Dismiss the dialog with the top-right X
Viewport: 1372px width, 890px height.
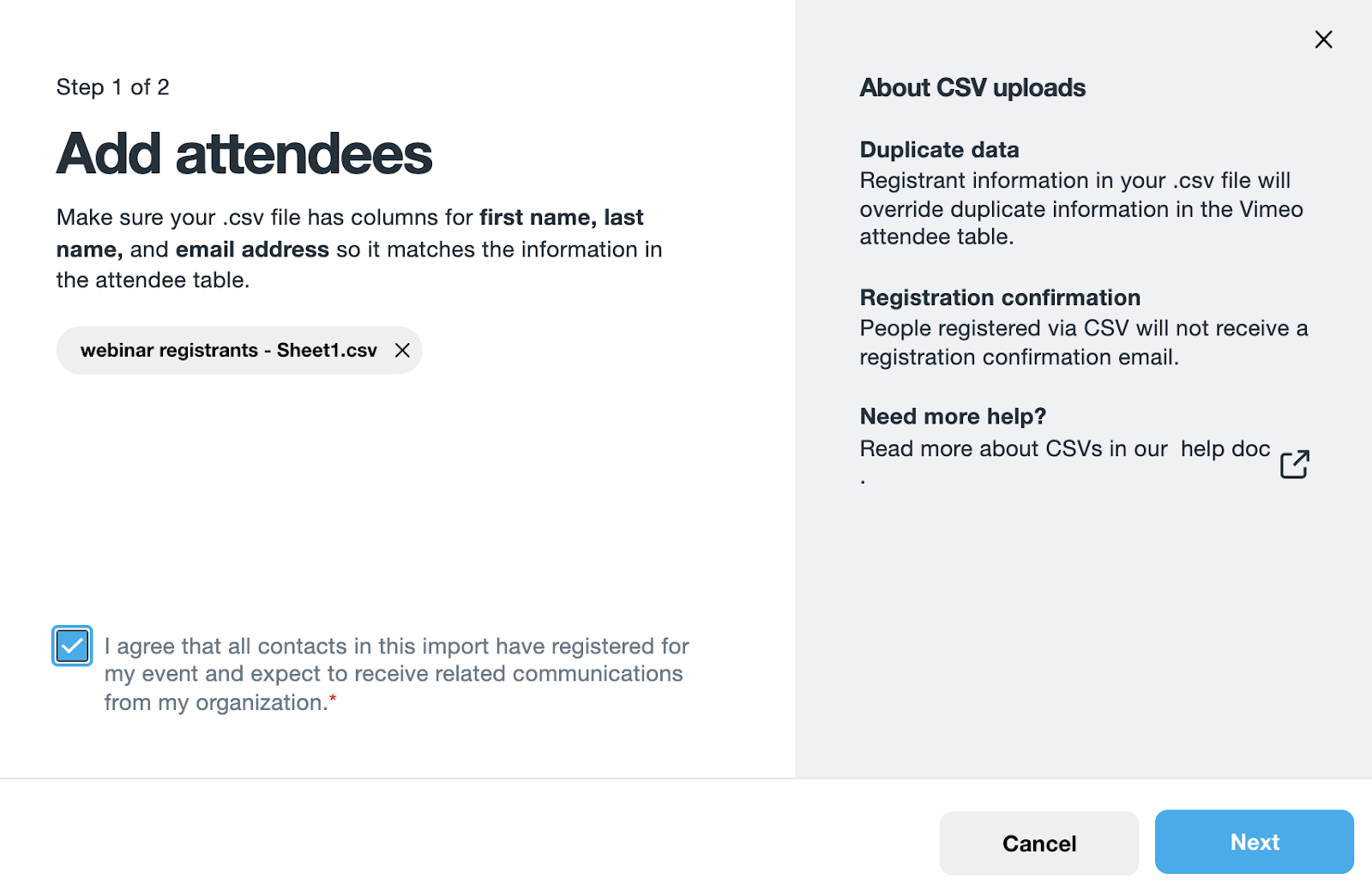[1323, 39]
